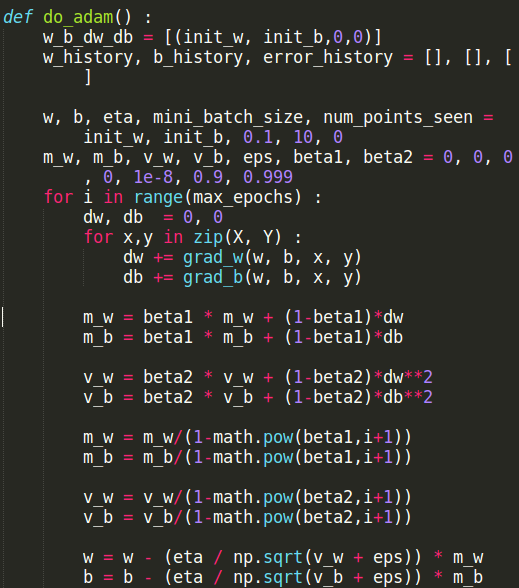Place cursor on the def keyword
The image size is (519, 588).
[x=18, y=17]
